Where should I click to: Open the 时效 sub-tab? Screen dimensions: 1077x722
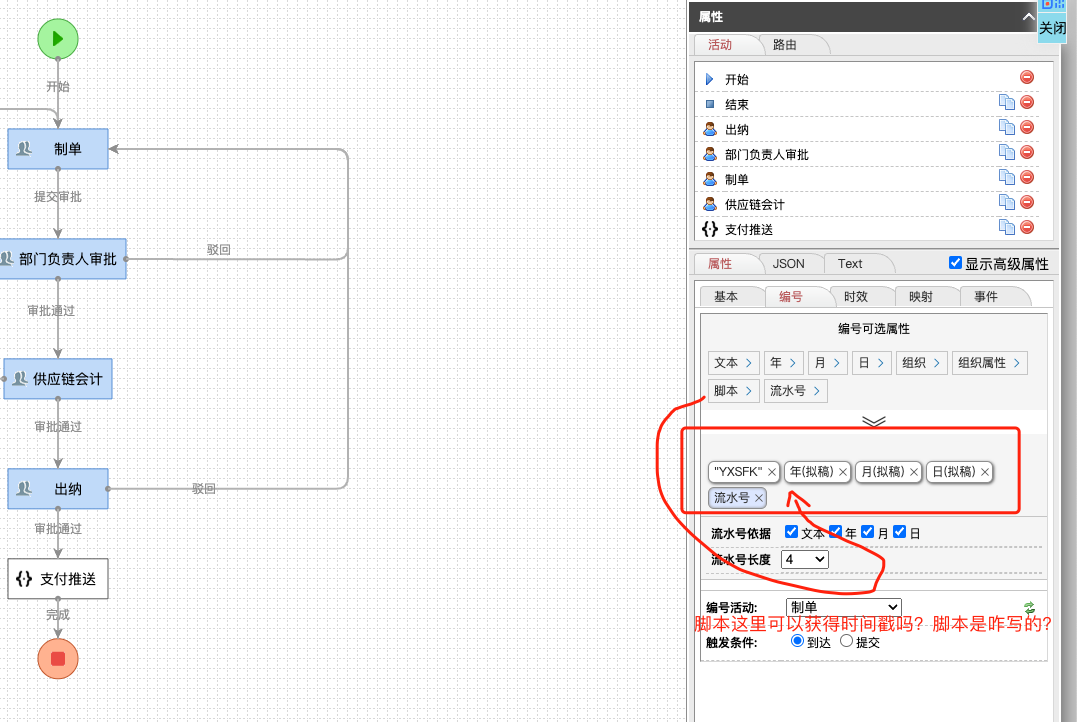856,297
